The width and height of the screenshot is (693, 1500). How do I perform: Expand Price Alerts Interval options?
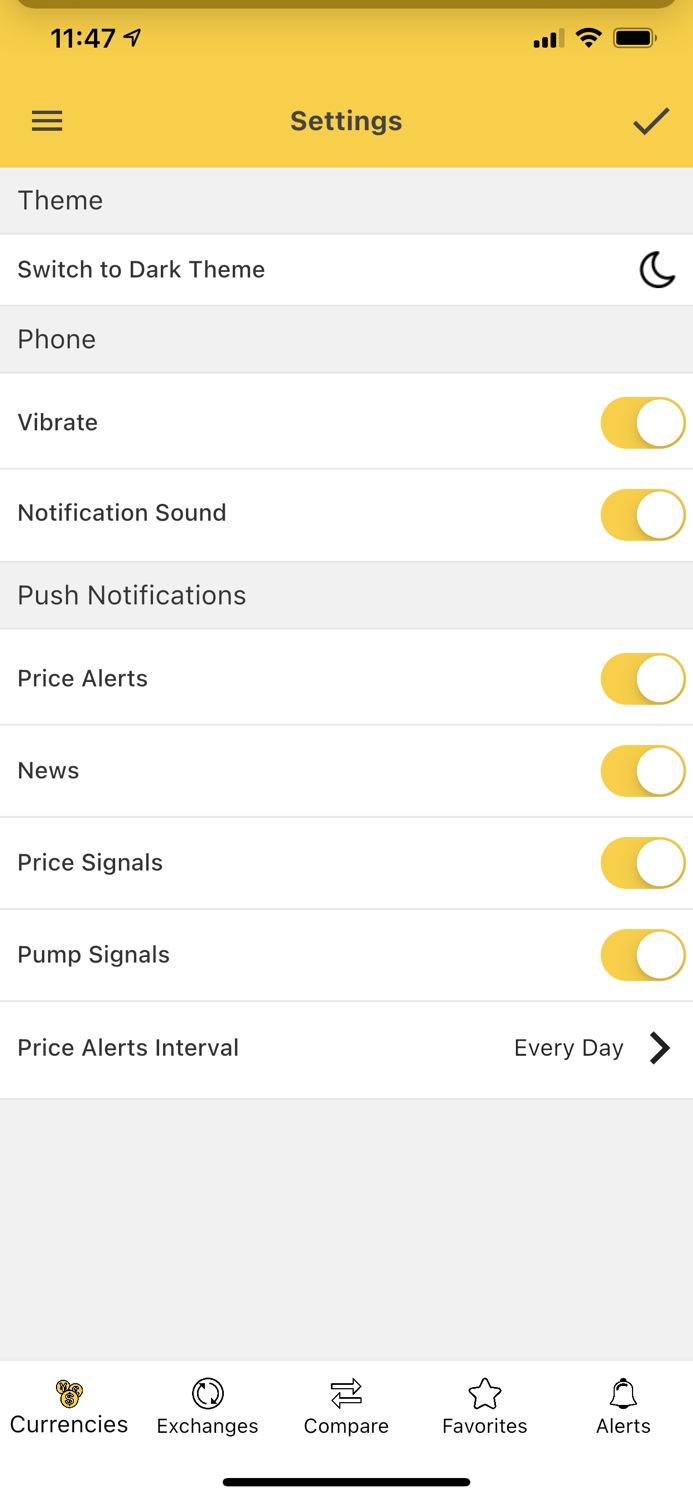346,1047
